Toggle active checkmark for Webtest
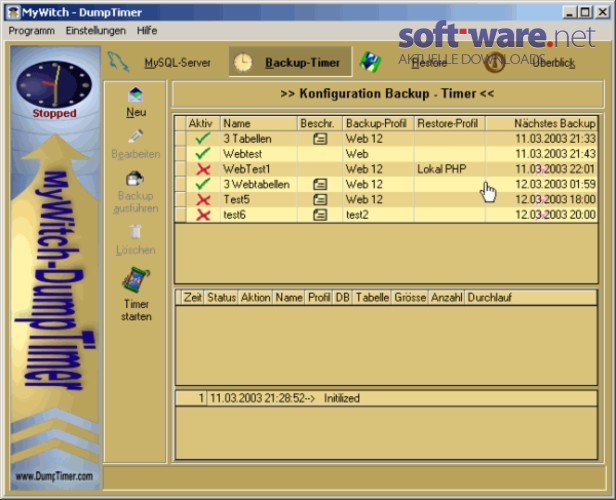This screenshot has width=616, height=500. (203, 154)
